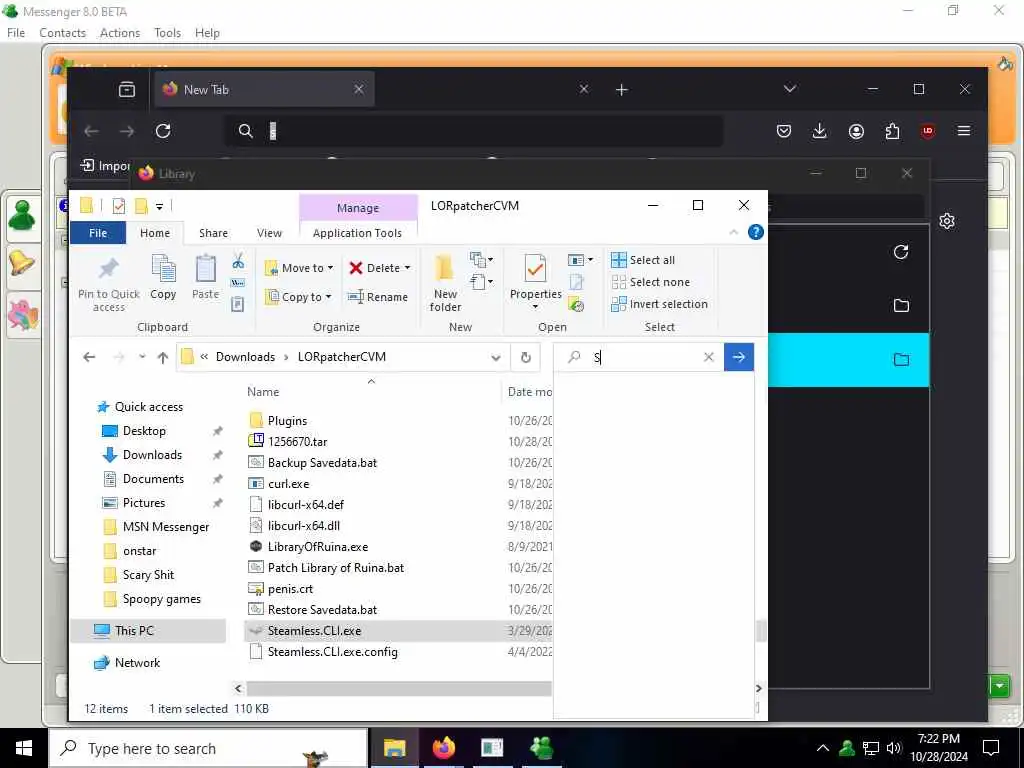This screenshot has width=1024, height=768.
Task: Go back in Explorer navigation
Action: click(89, 357)
